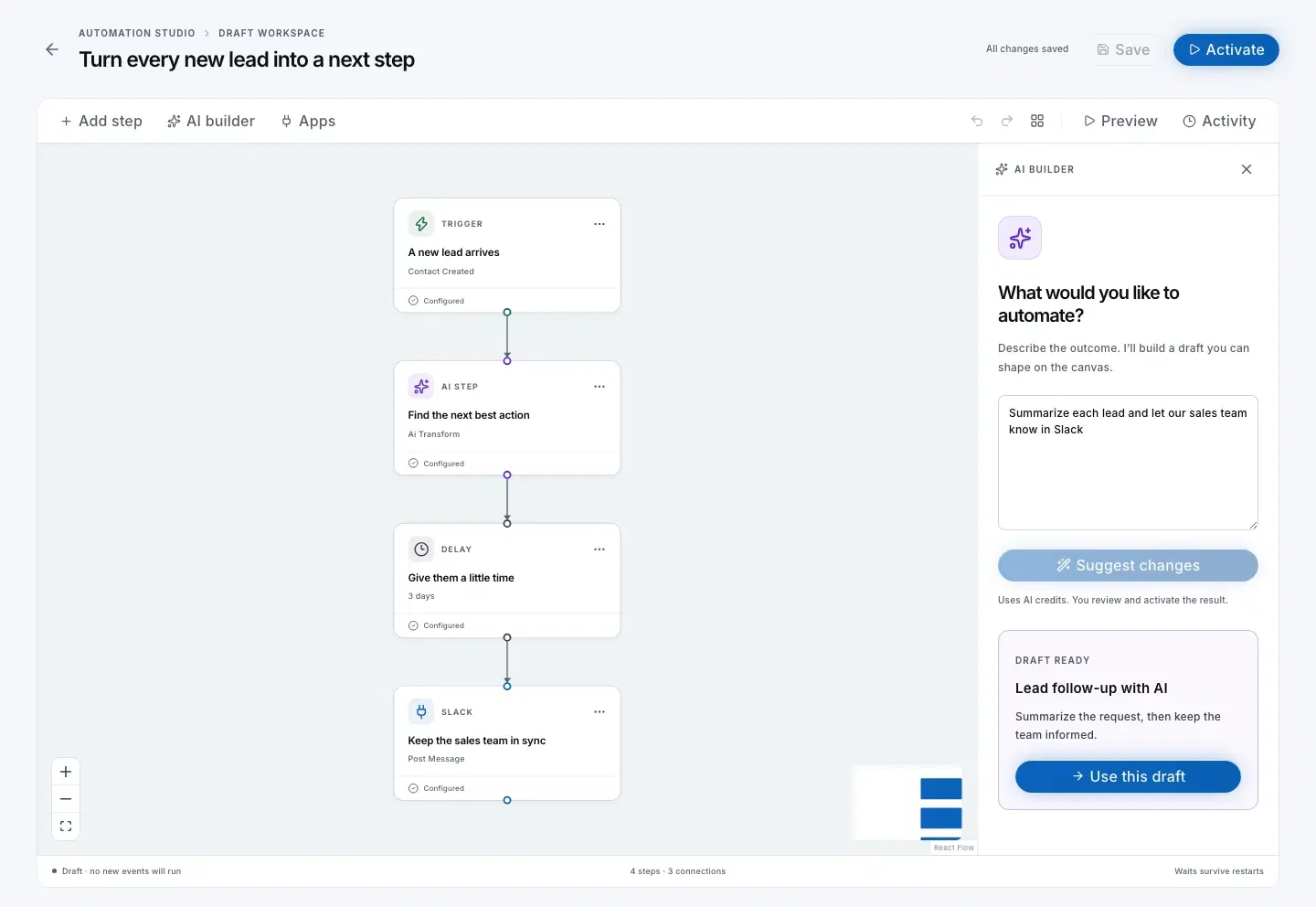This screenshot has width=1316, height=907.
Task: Click the React Flow attribution link
Action: click(x=954, y=848)
